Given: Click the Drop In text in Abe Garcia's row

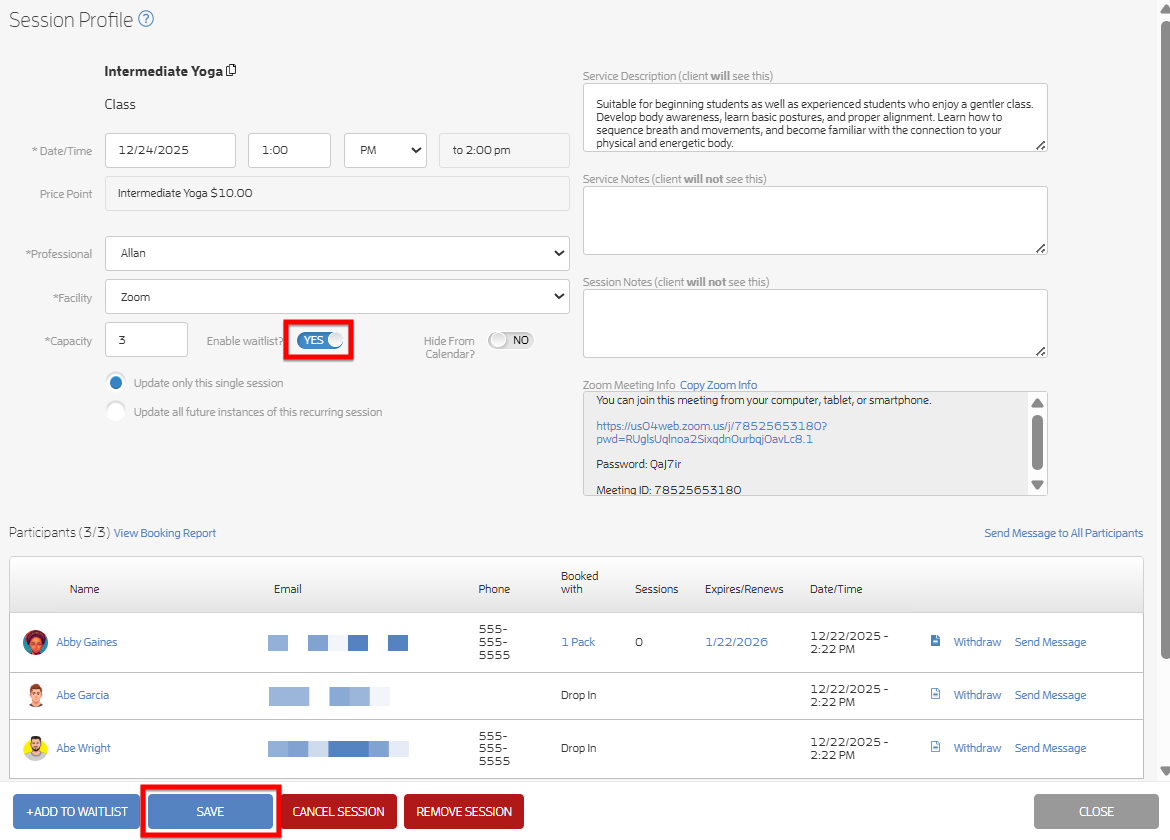Looking at the screenshot, I should pyautogui.click(x=578, y=695).
